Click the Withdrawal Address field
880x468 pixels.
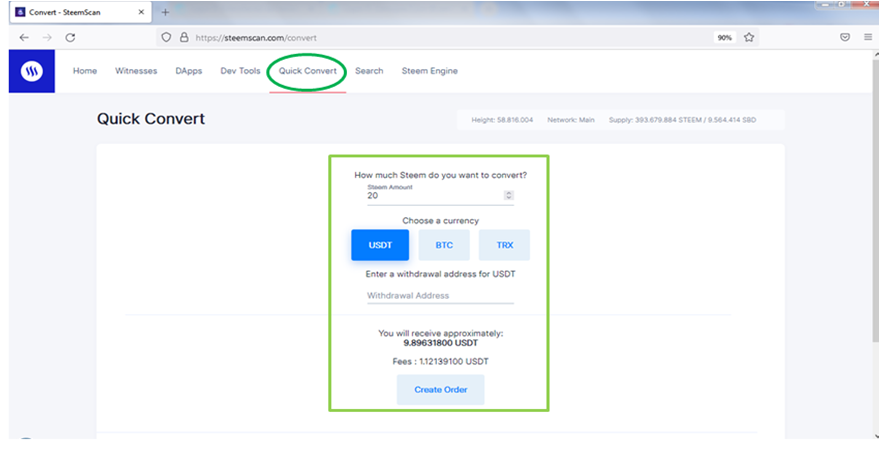(x=440, y=295)
